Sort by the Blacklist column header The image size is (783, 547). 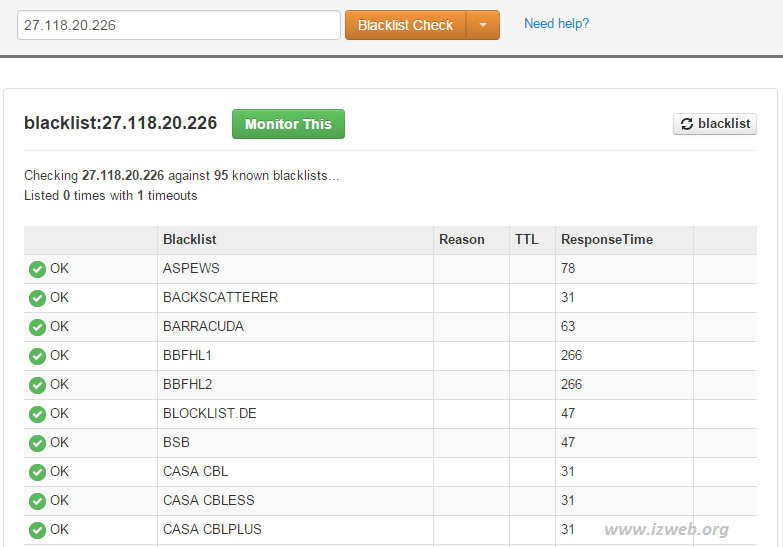(190, 240)
